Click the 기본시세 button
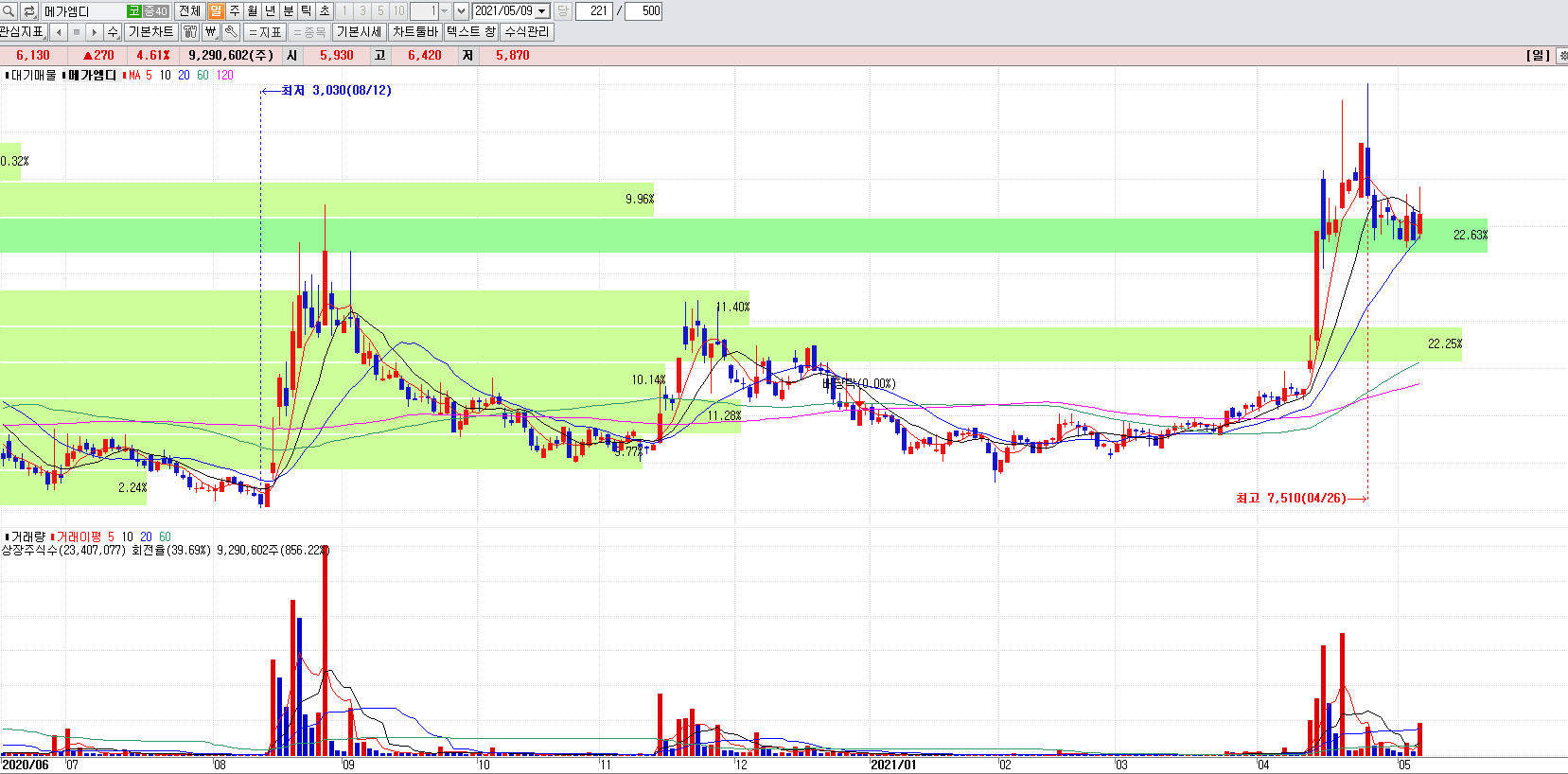The width and height of the screenshot is (1568, 774). 360,32
